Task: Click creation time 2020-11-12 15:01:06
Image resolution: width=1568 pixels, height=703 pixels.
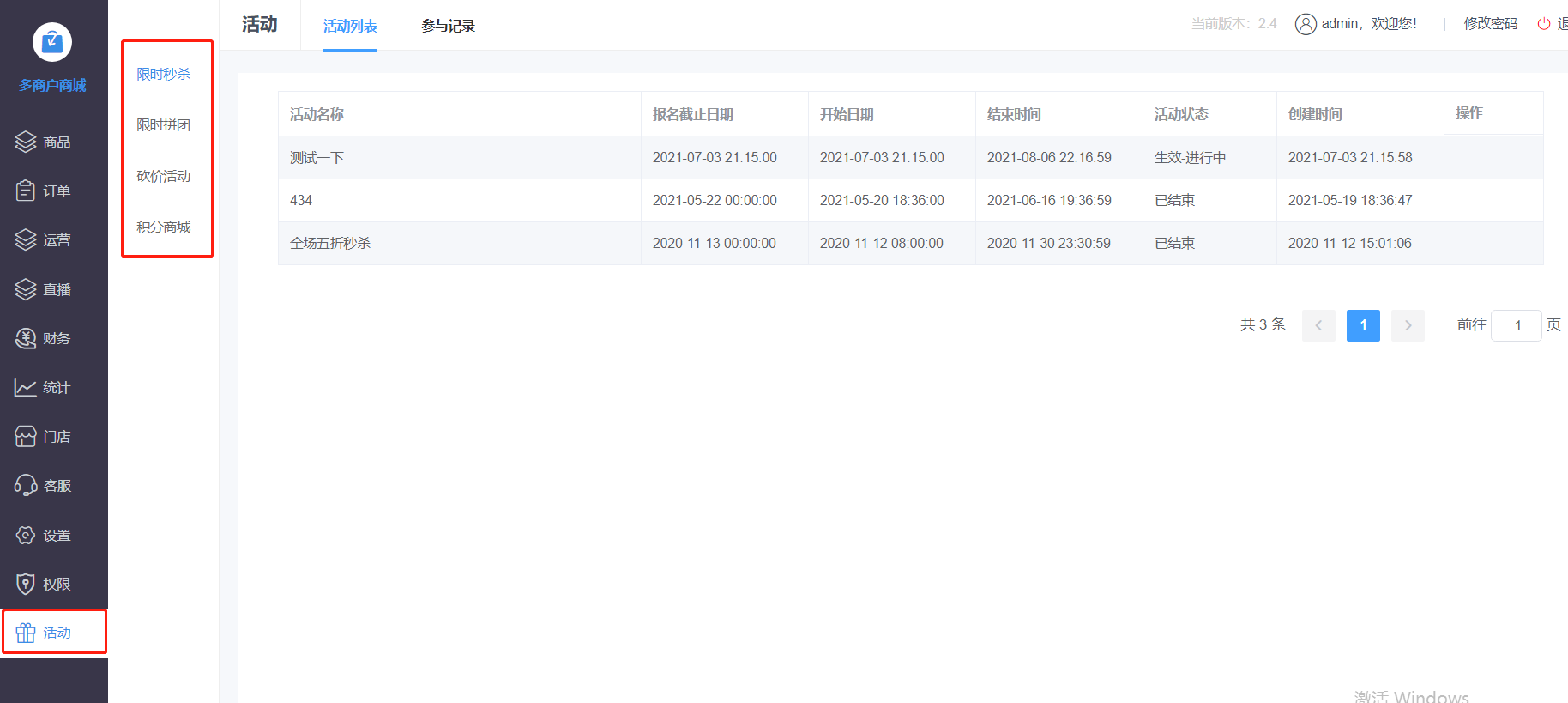Action: click(x=1350, y=243)
